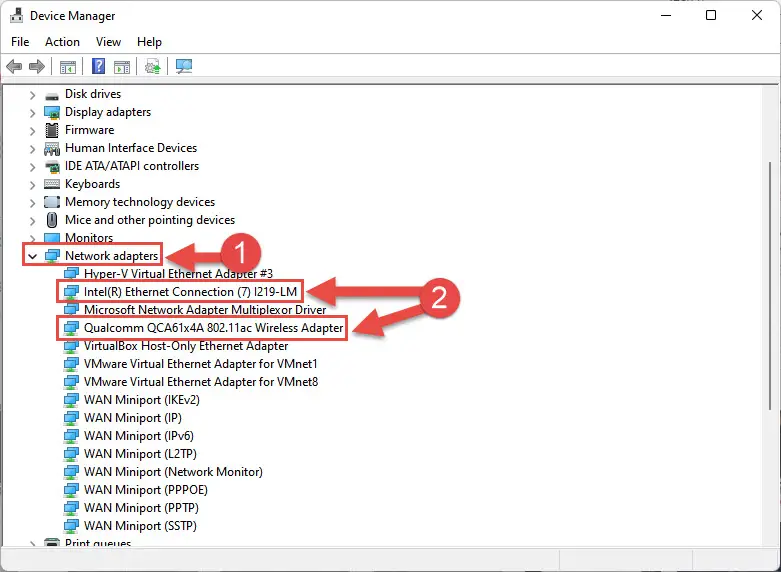Click the Device Manager title bar icon
The height and width of the screenshot is (572, 781).
click(x=16, y=15)
